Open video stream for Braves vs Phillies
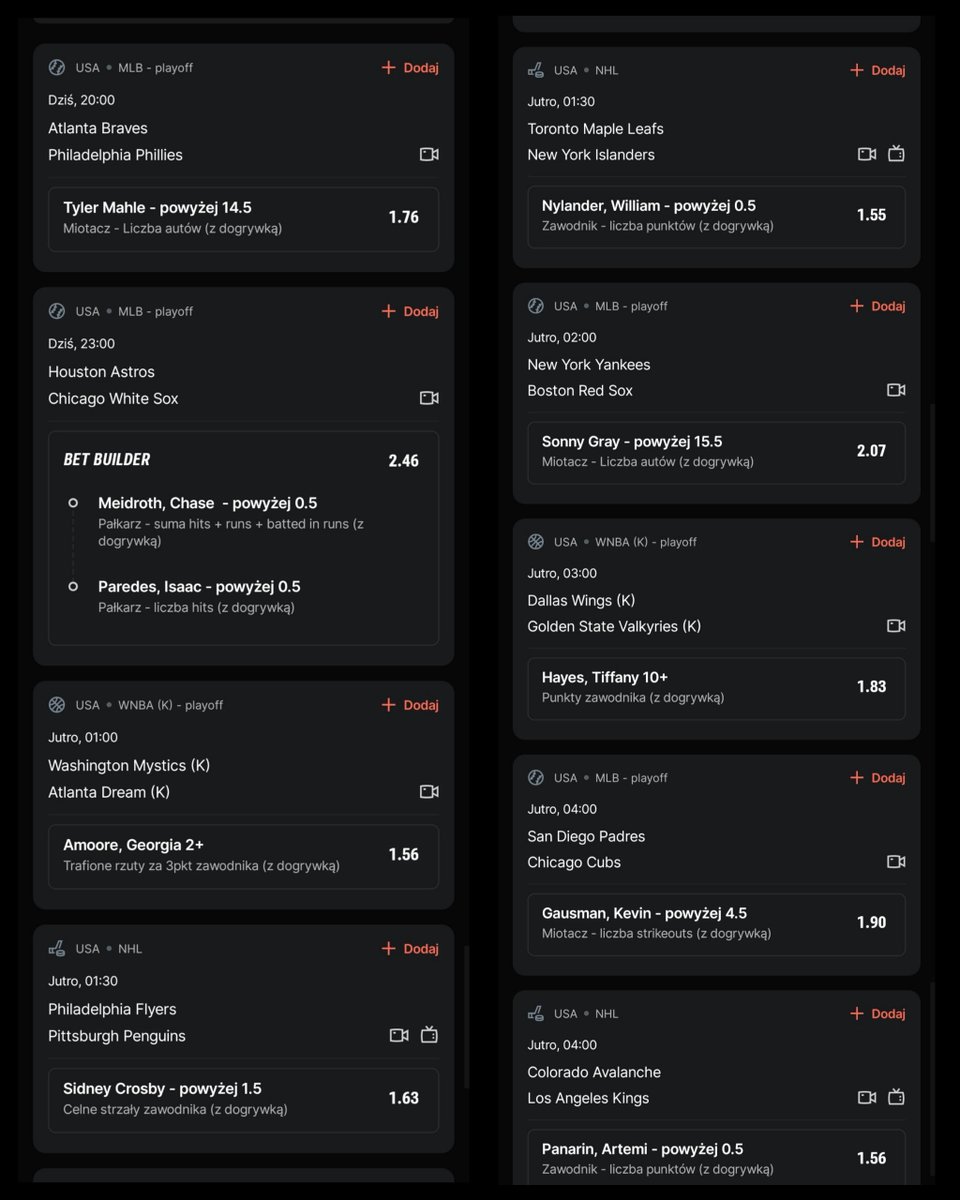 429,154
